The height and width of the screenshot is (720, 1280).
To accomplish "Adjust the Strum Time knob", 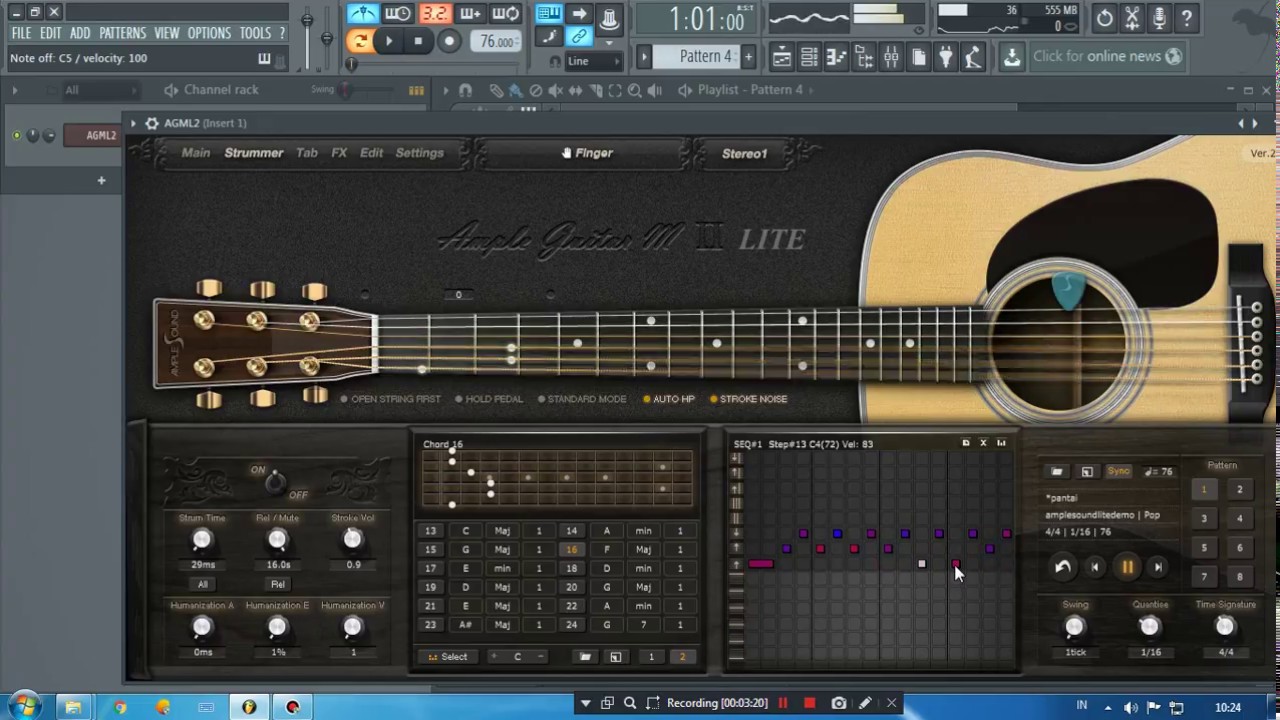I will tap(202, 541).
